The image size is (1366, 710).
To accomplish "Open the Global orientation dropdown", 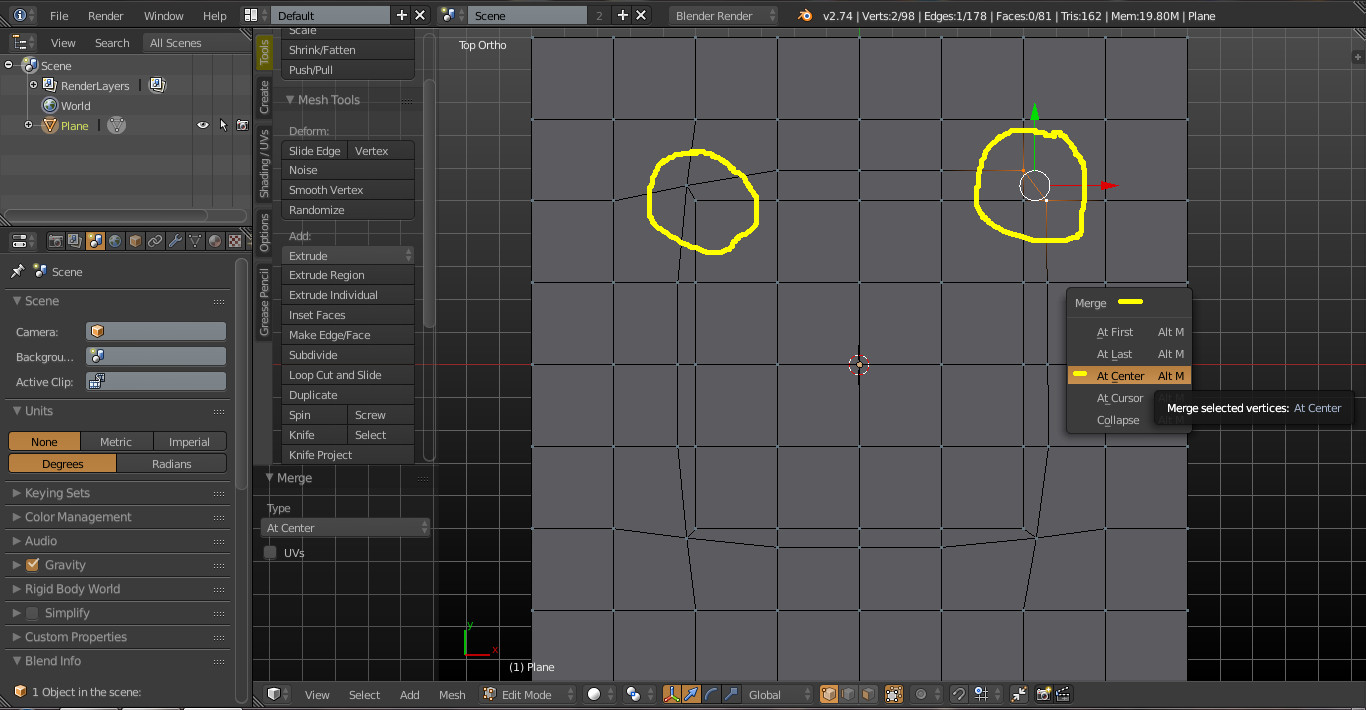I will click(778, 694).
